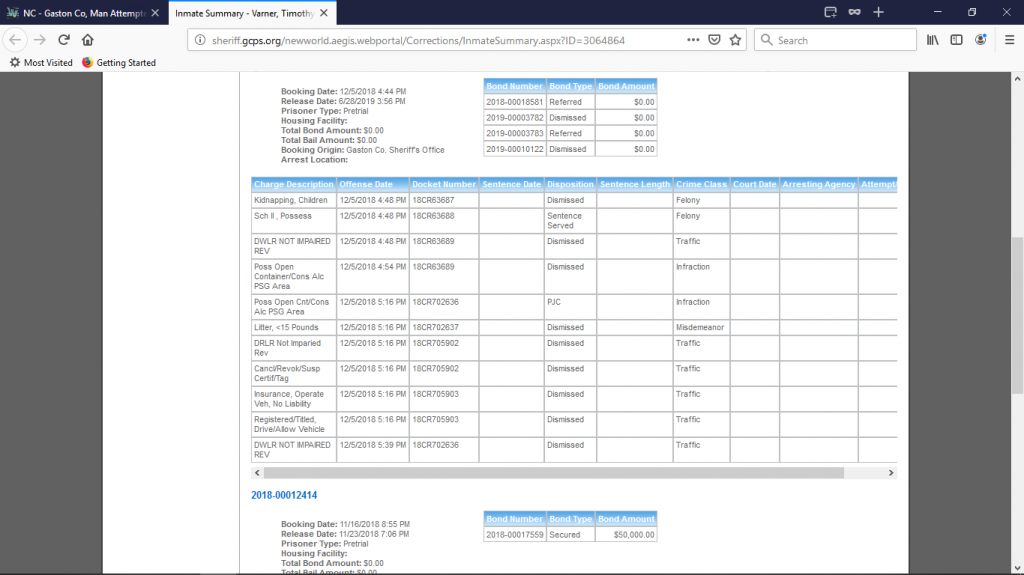
Task: Click the browser Back arrow button
Action: point(15,40)
